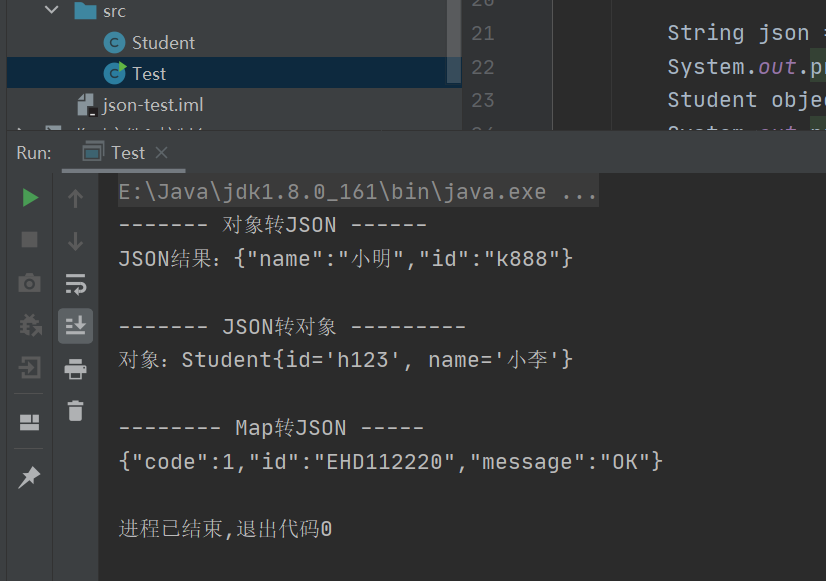Click the attach debugger bug icon

pos(30,325)
